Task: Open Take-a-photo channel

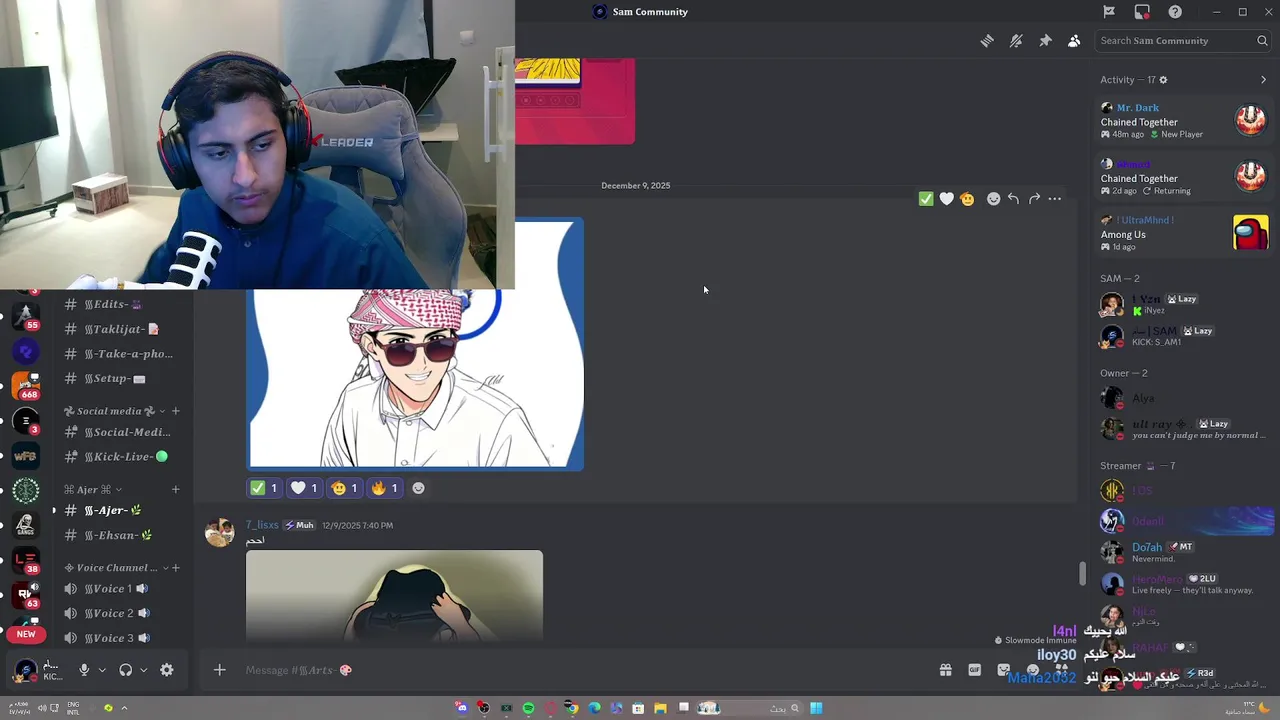Action: click(118, 354)
